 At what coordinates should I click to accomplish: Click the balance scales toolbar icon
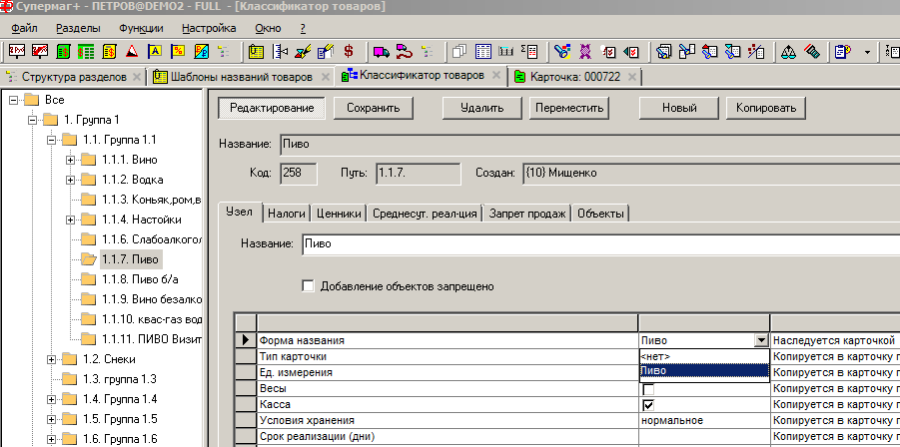(789, 52)
